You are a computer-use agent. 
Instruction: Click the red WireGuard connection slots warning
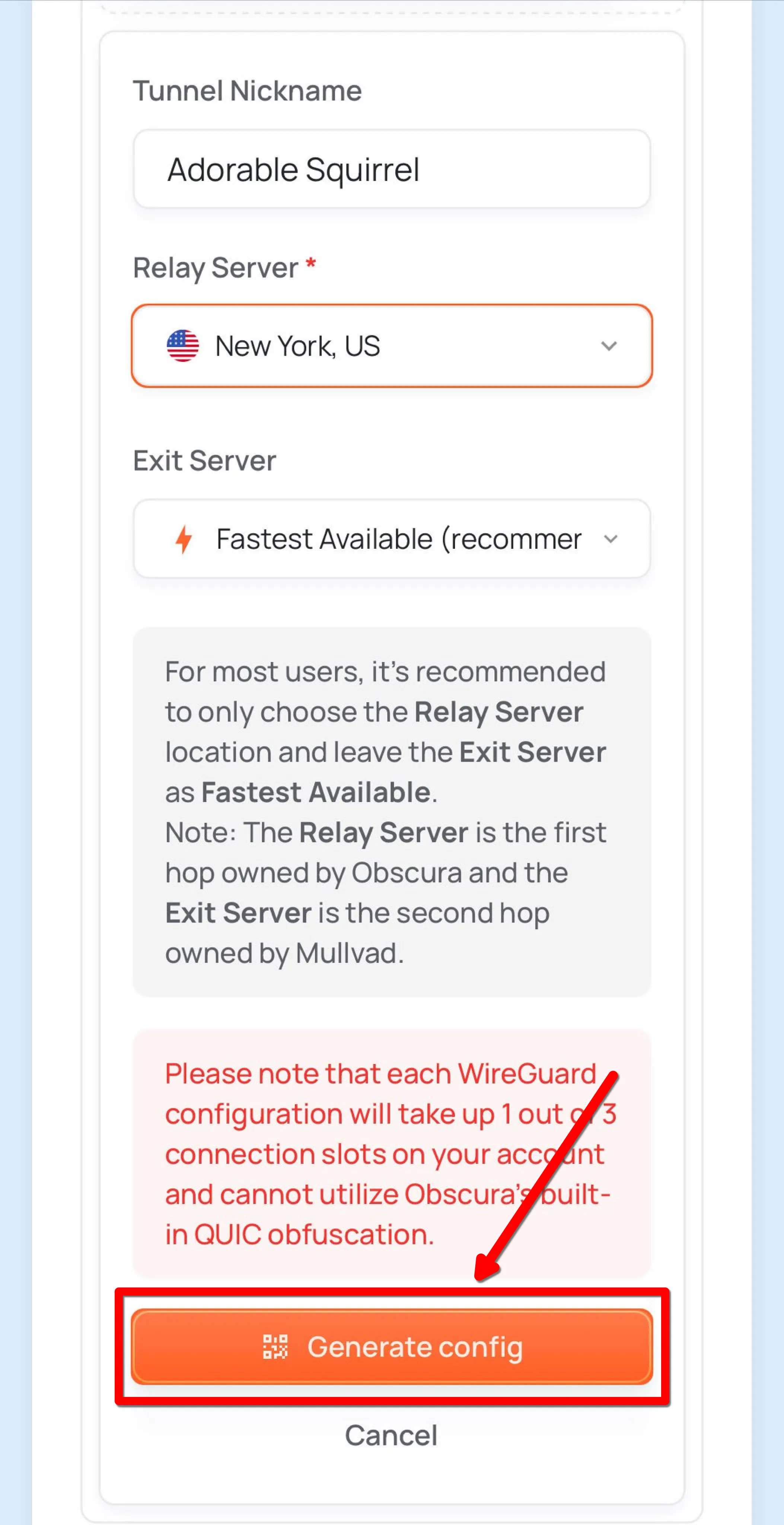click(392, 1155)
